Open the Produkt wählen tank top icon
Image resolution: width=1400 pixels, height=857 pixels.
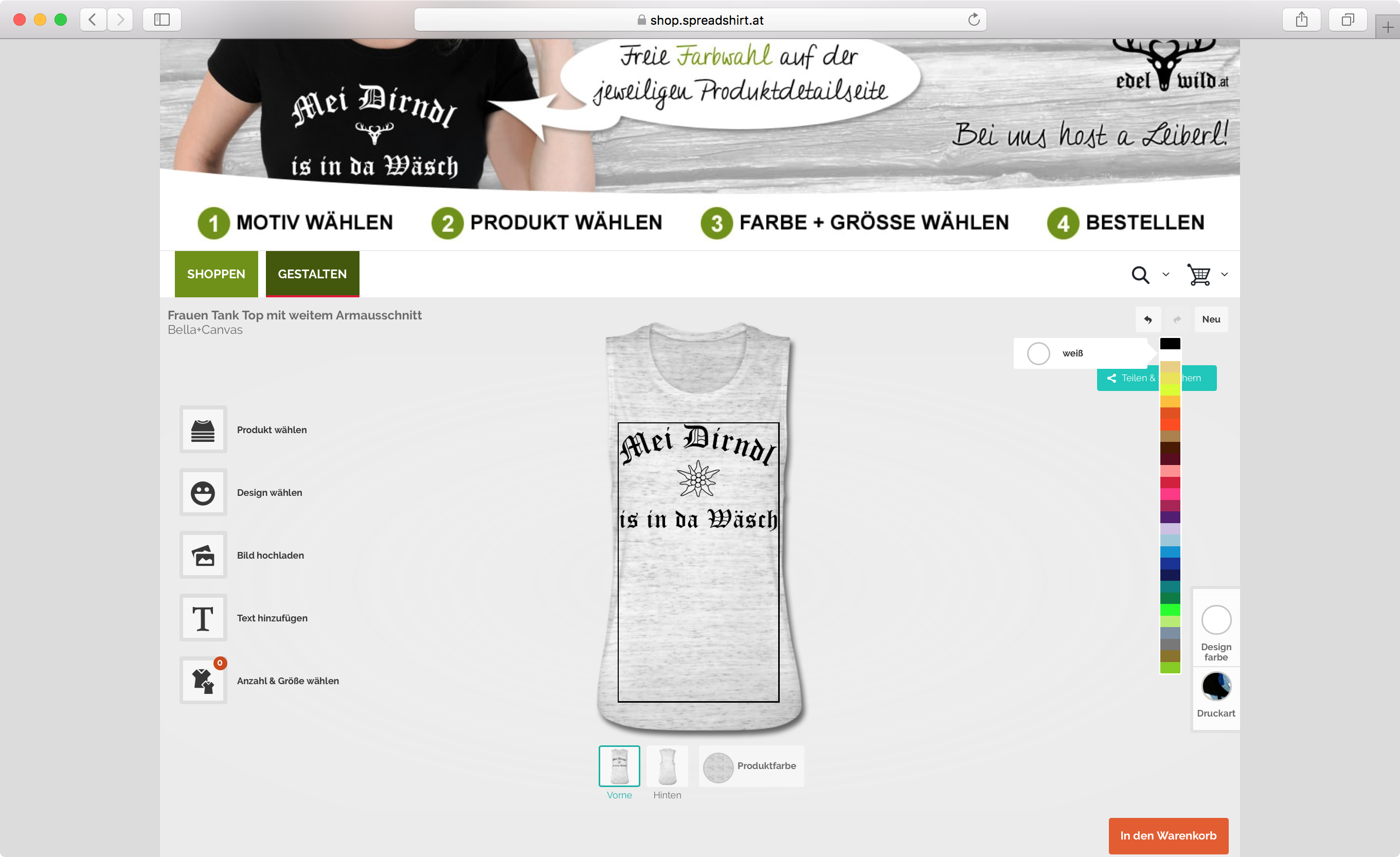(x=203, y=430)
